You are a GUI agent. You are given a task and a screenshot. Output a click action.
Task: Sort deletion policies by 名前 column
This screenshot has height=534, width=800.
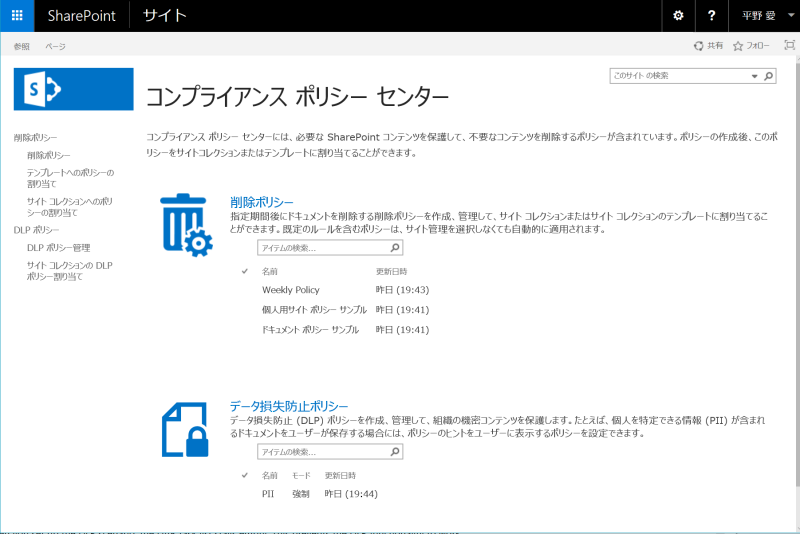(269, 271)
